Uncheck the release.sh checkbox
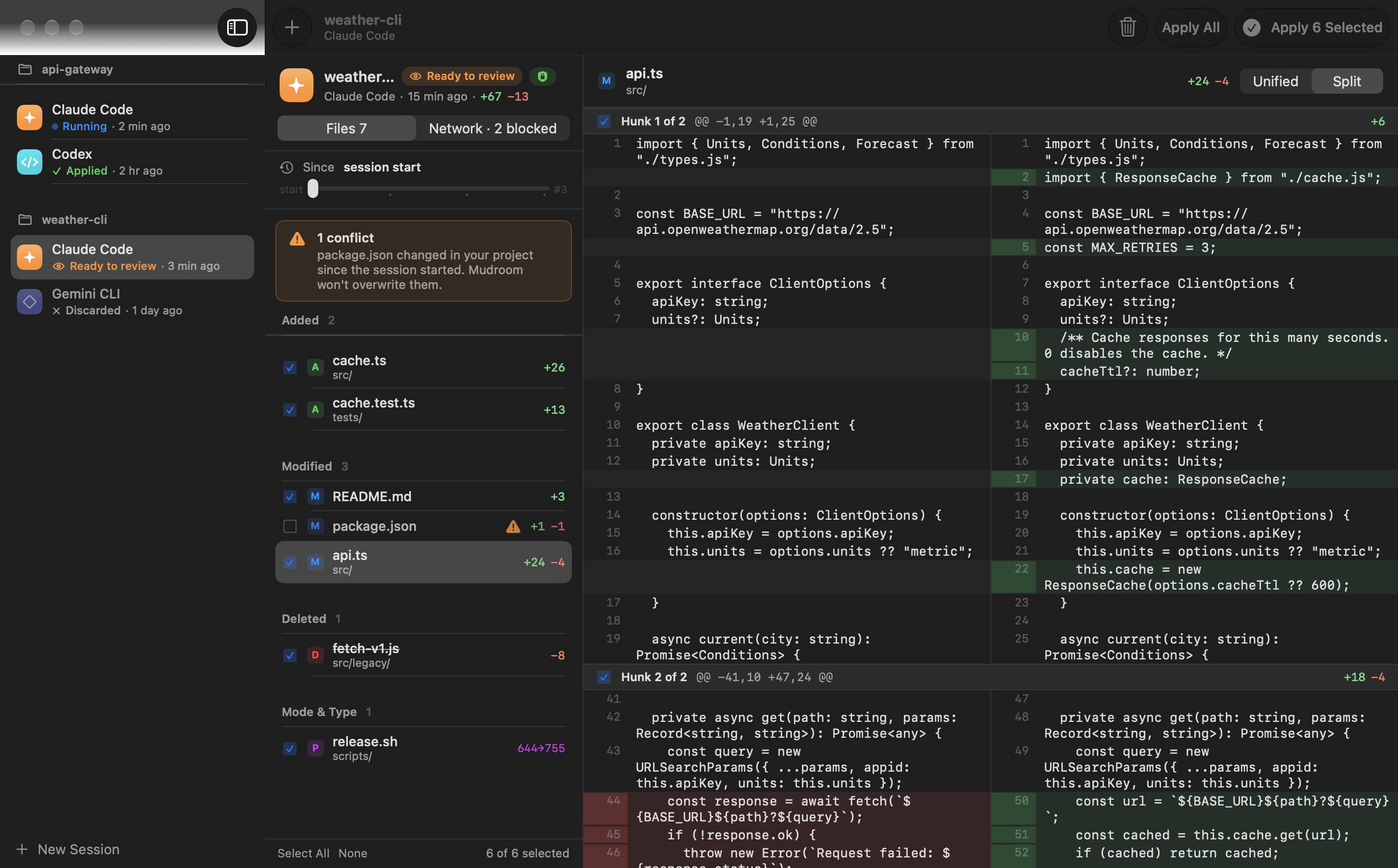This screenshot has width=1398, height=868. (290, 748)
